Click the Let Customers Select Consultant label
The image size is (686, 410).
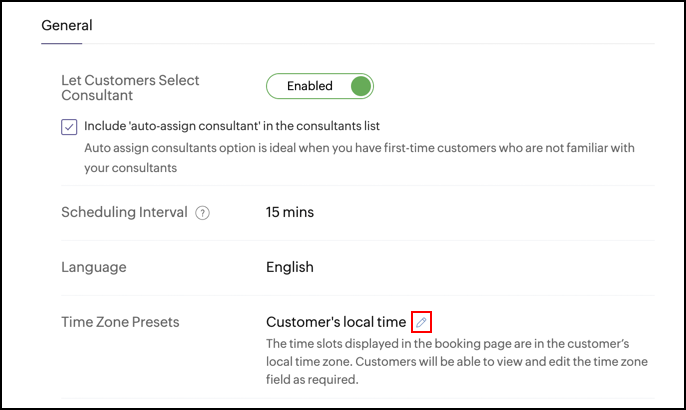130,88
